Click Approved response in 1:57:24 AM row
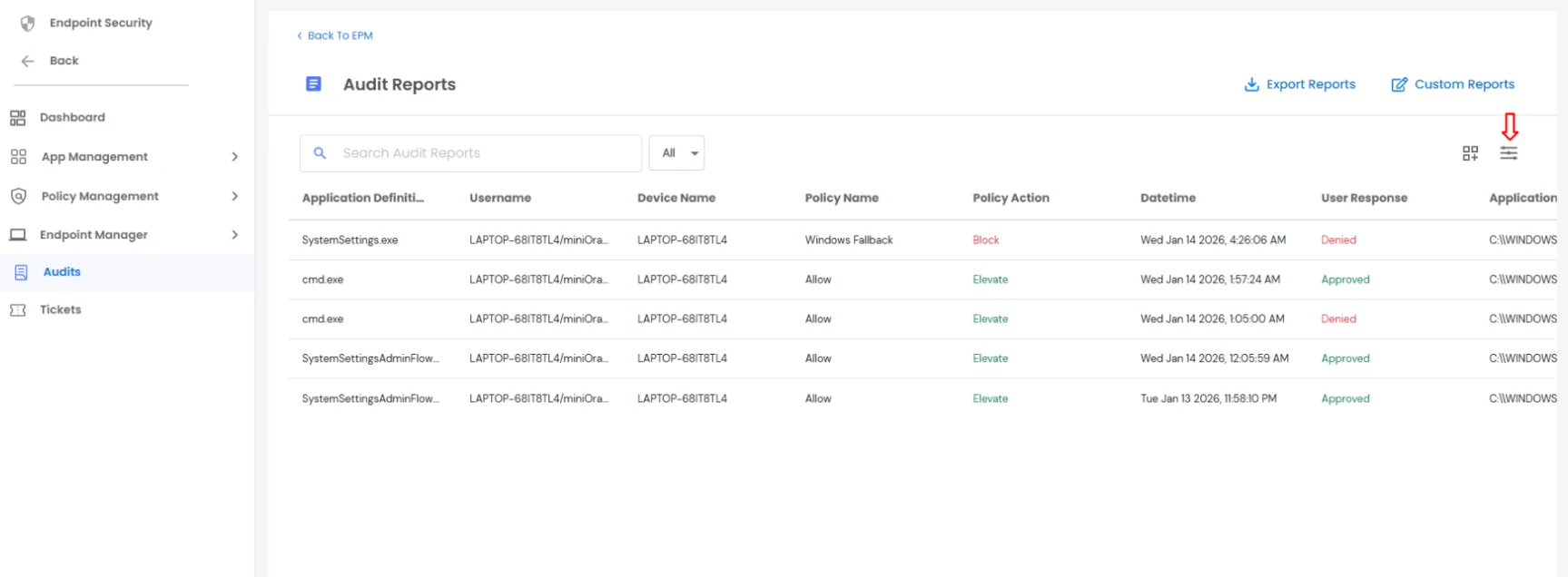This screenshot has width=1568, height=577. click(x=1346, y=280)
